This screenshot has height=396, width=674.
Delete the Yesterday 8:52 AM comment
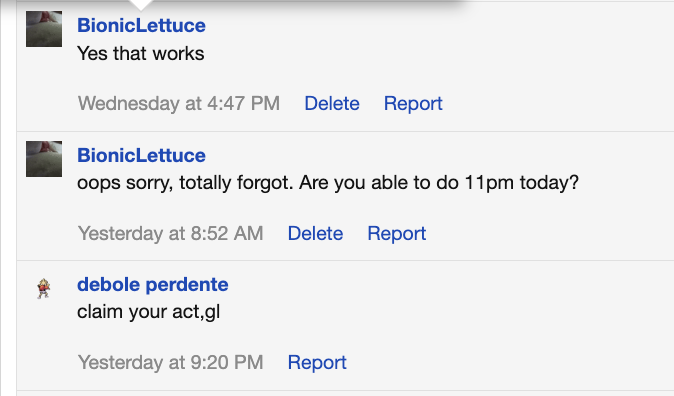[316, 233]
